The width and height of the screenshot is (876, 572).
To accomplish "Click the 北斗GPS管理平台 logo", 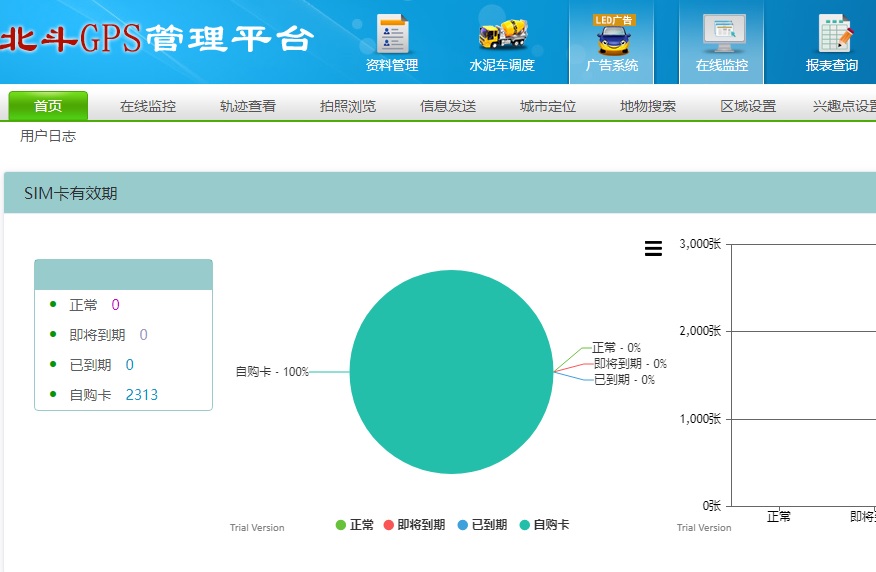I will point(157,39).
